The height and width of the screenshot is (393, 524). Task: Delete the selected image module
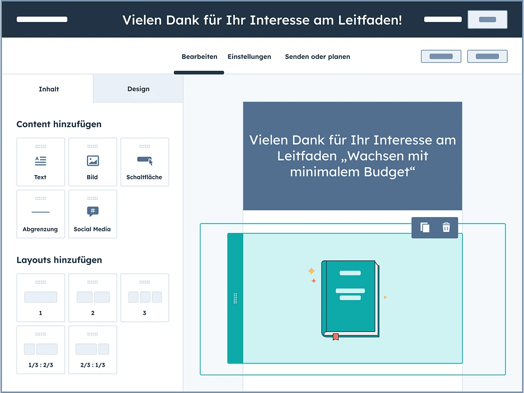tap(446, 228)
